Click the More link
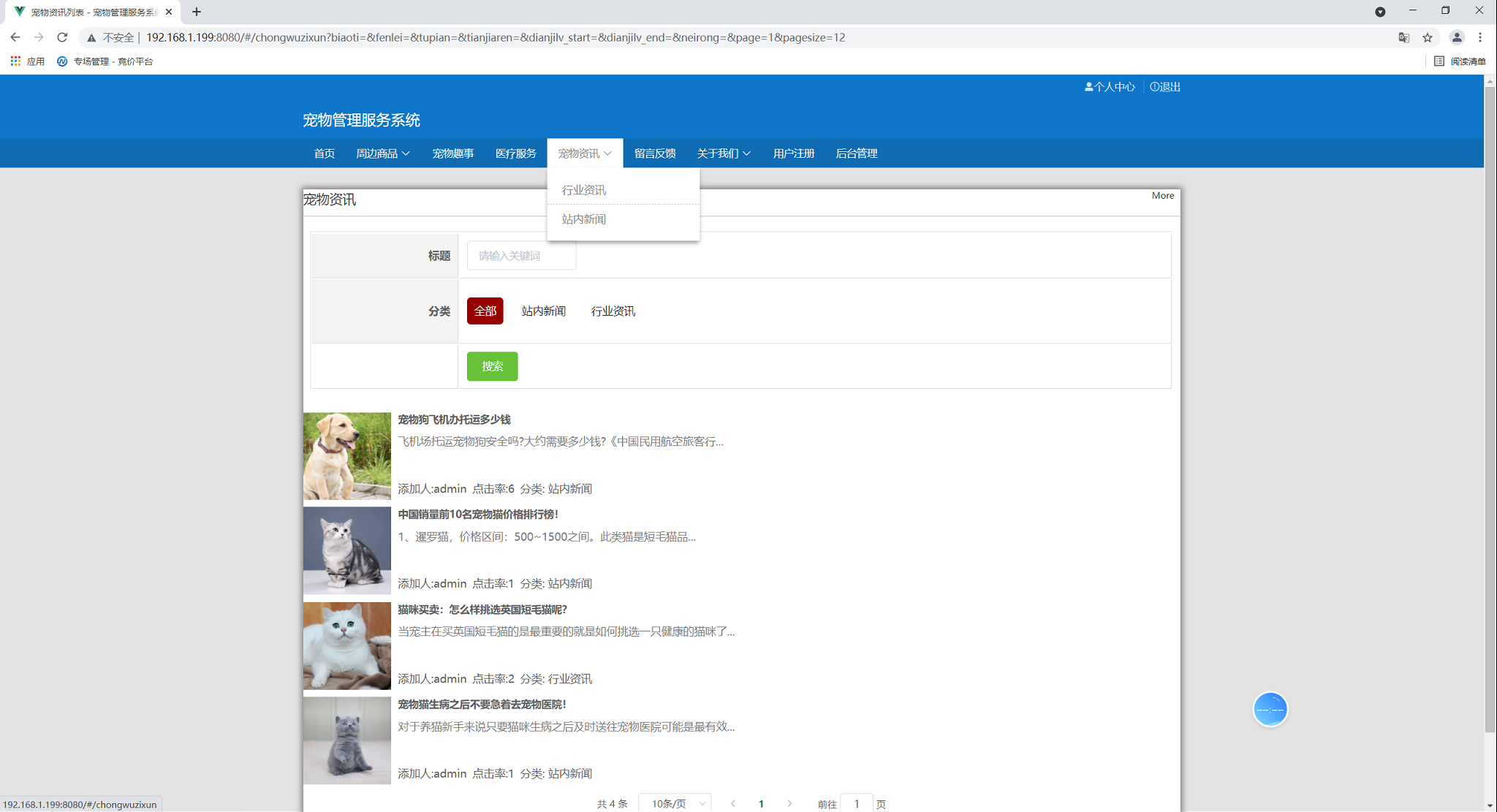This screenshot has width=1497, height=812. click(x=1162, y=196)
